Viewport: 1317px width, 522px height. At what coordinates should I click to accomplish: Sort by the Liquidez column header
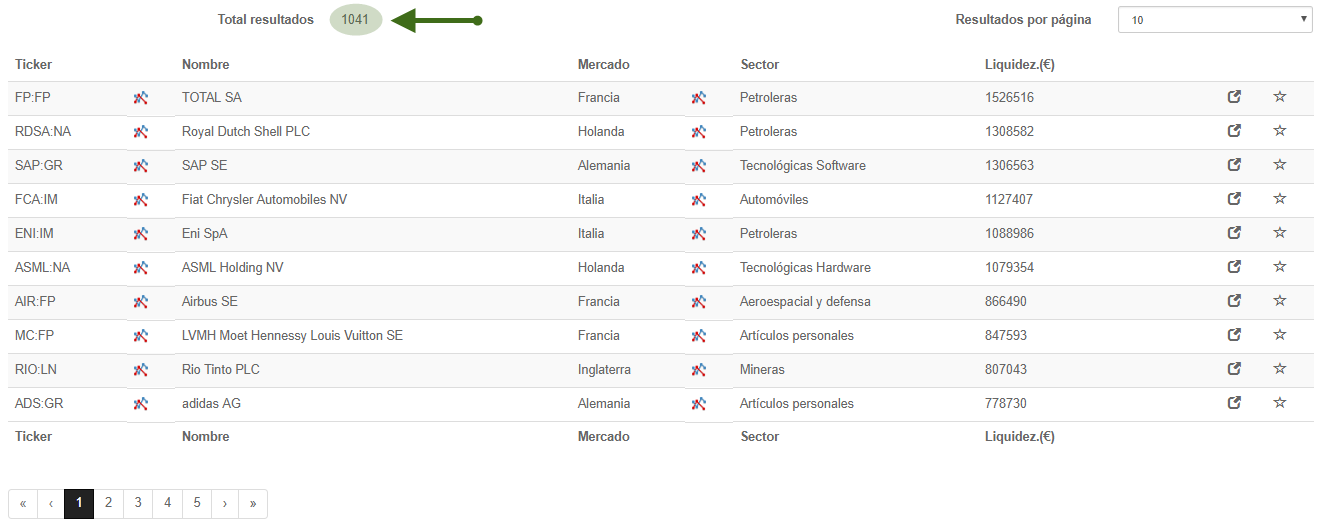[1020, 64]
